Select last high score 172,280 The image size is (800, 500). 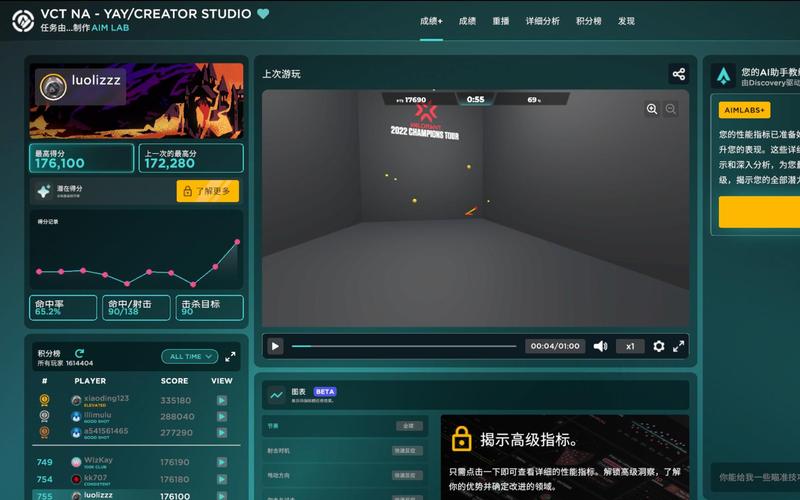click(x=191, y=158)
